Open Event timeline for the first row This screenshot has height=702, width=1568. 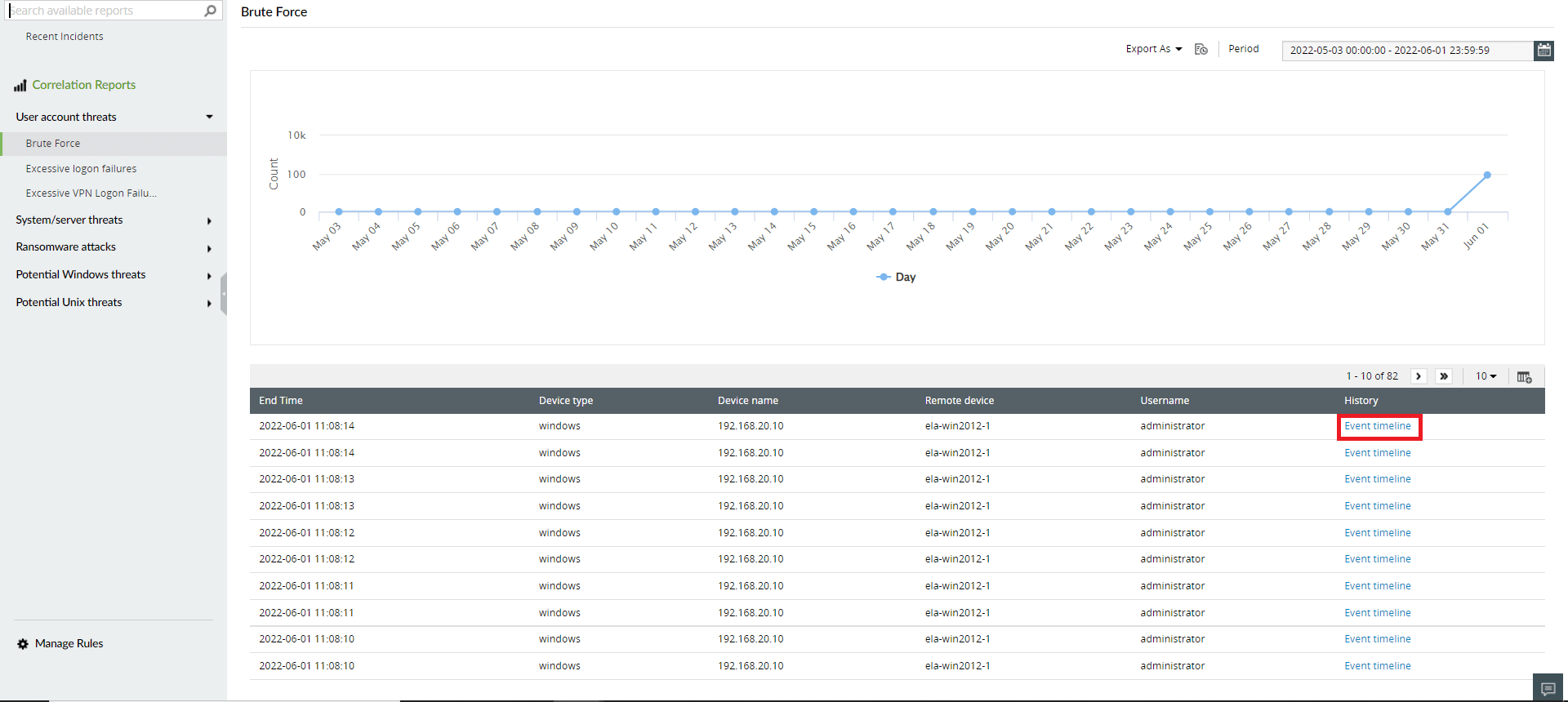[x=1378, y=426]
